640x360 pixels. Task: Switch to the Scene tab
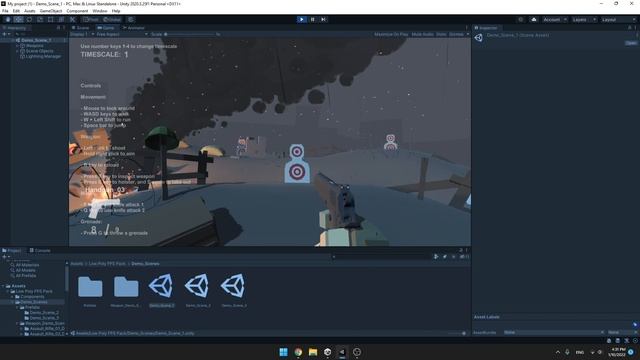[x=80, y=28]
